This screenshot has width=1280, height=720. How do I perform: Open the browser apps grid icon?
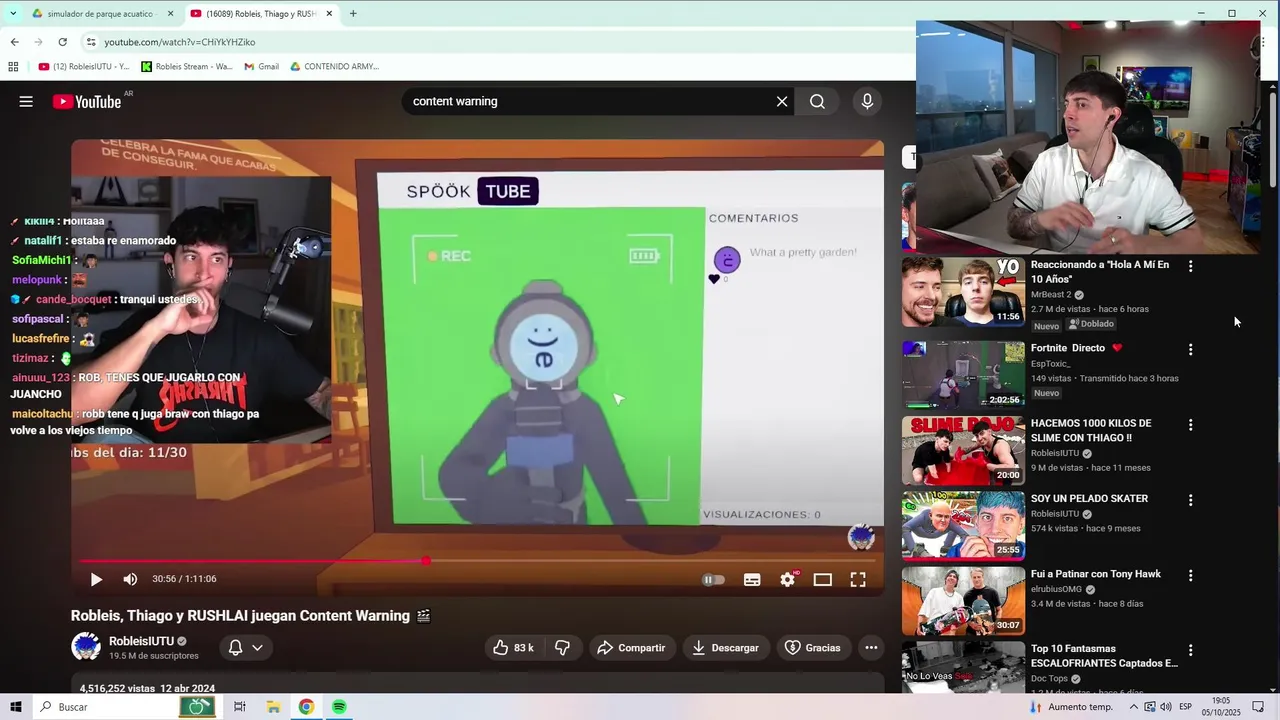point(13,67)
